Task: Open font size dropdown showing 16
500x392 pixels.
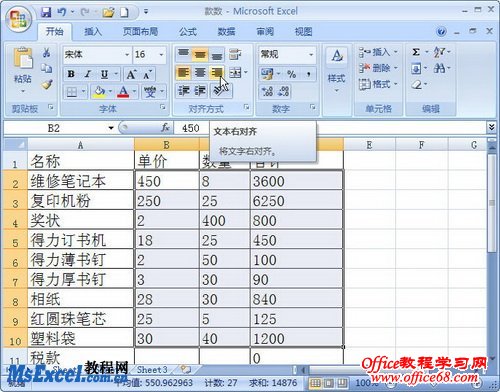Action: [x=161, y=54]
